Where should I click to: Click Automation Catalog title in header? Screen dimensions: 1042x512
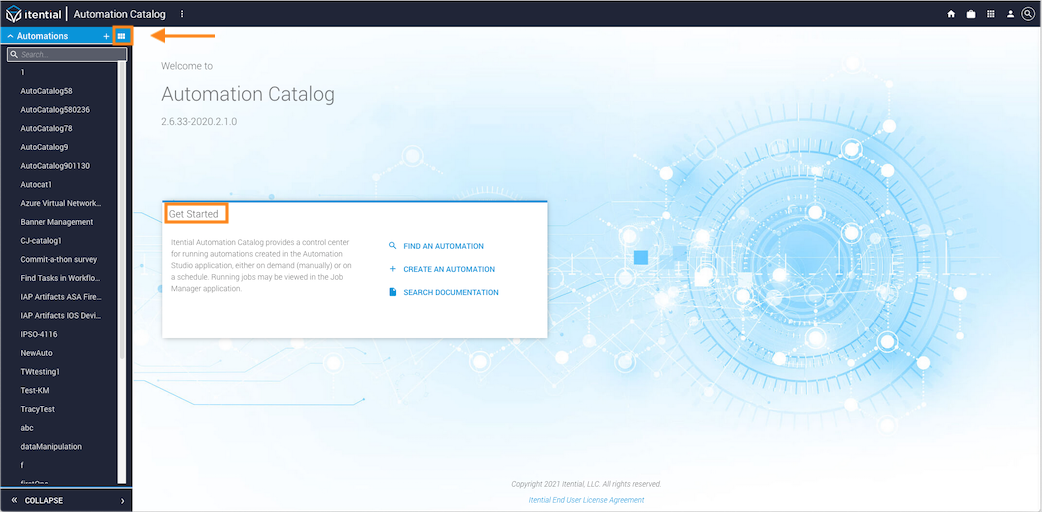(120, 14)
